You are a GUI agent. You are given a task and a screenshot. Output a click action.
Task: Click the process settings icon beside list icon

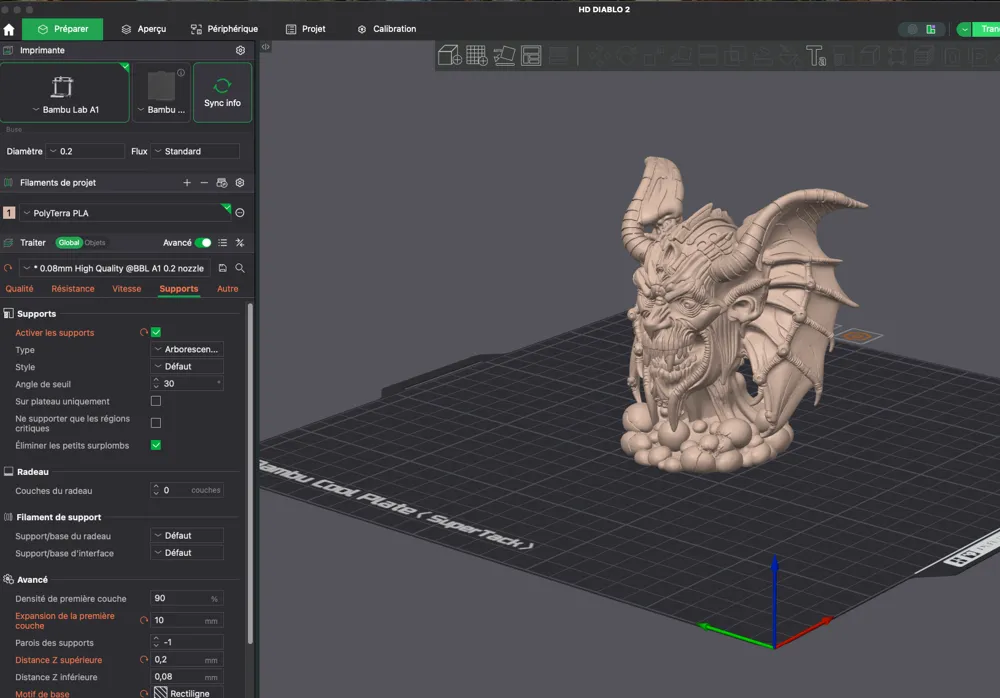[x=240, y=242]
